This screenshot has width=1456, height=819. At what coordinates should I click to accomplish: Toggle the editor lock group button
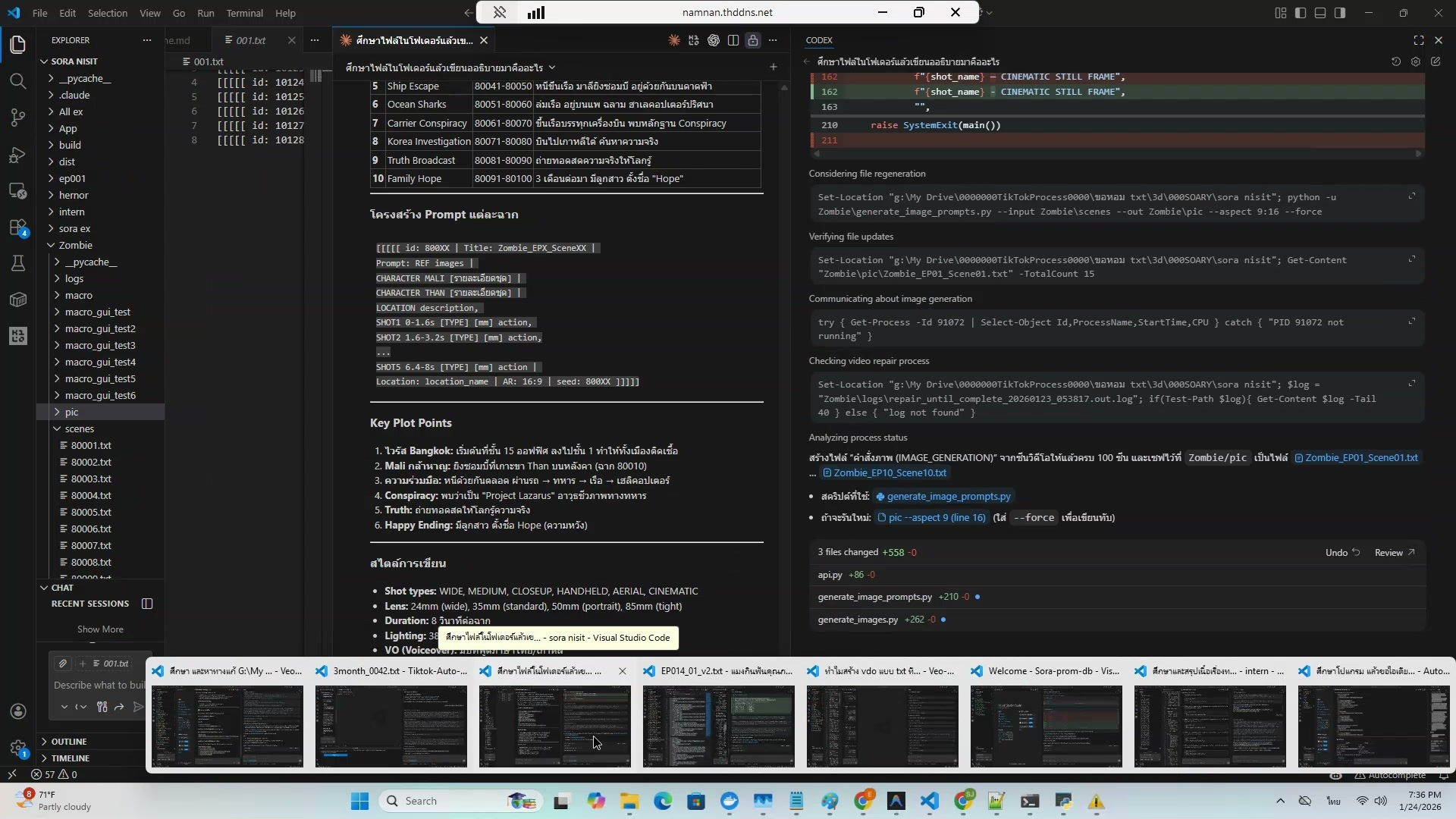point(752,40)
